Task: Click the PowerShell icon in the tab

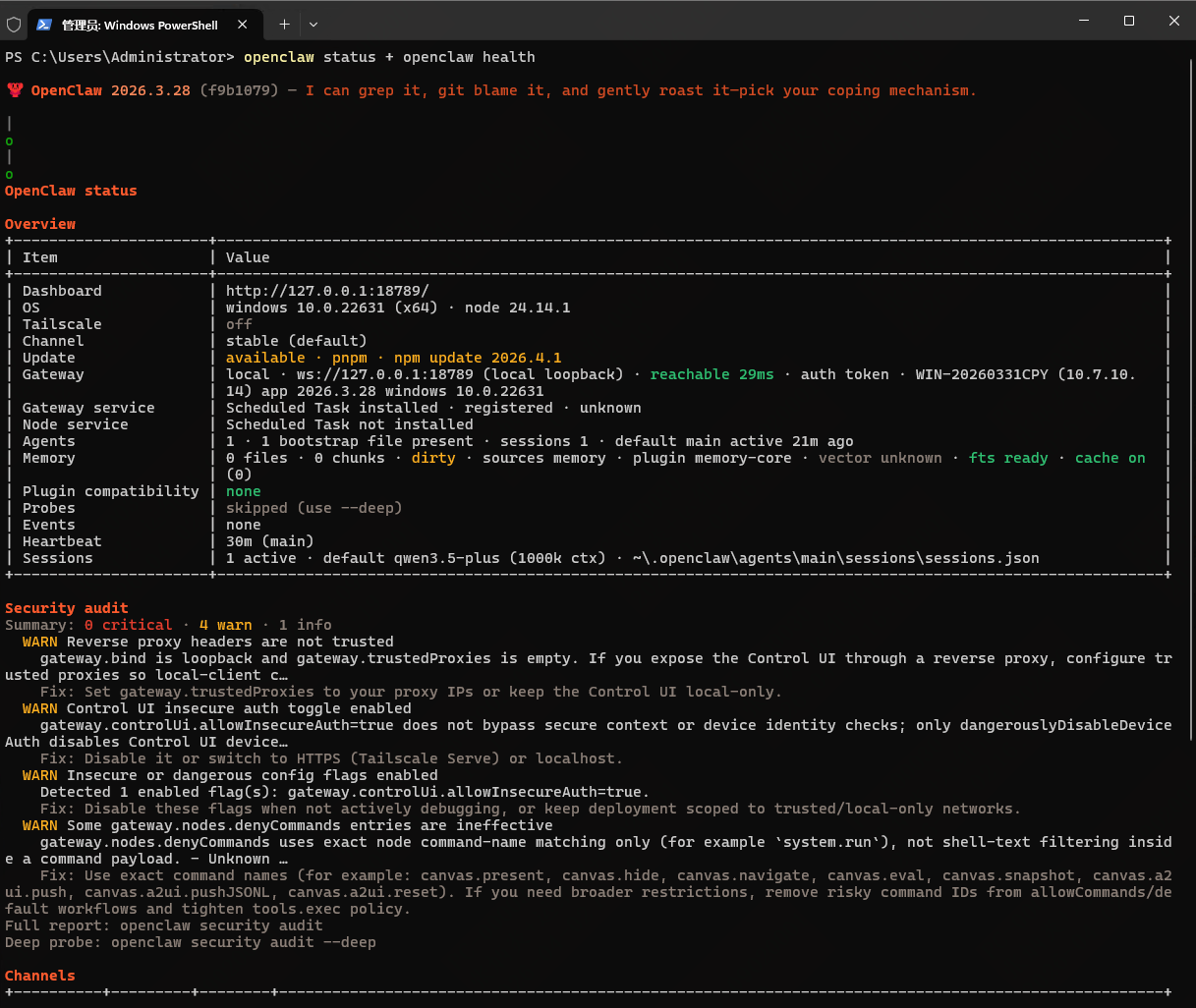Action: point(44,25)
